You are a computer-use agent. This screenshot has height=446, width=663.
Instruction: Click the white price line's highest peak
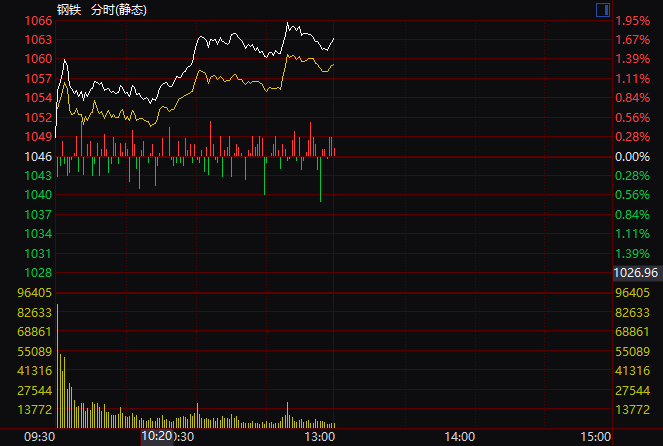tap(288, 23)
